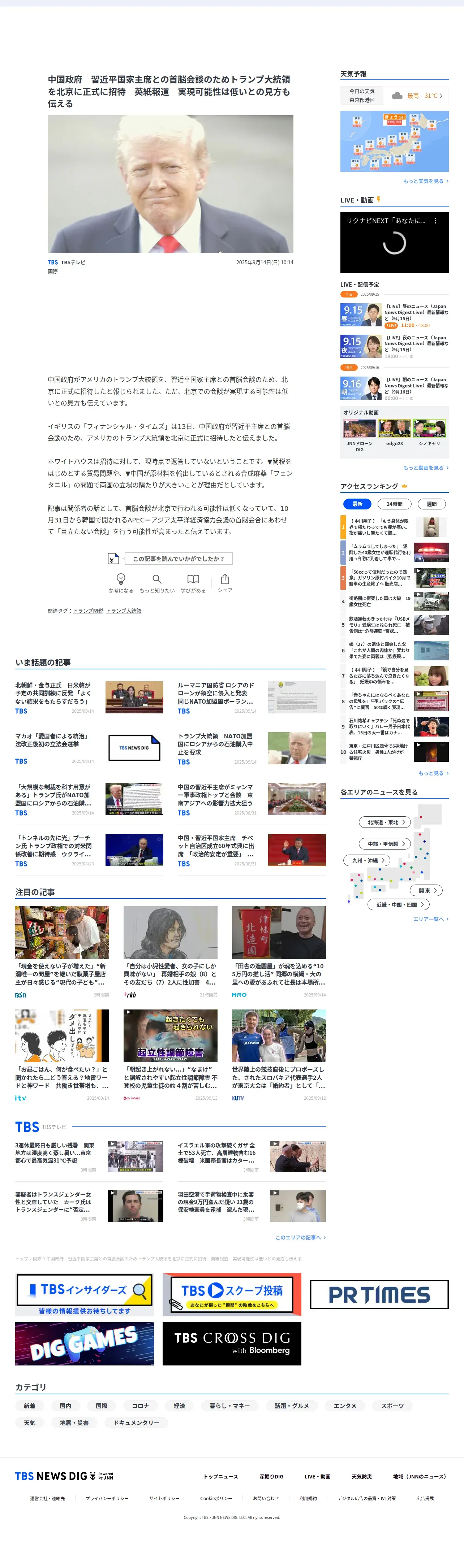The height and width of the screenshot is (1568, 464).
Task: Select the 暮らし・マネー category chip
Action: coord(229,1406)
